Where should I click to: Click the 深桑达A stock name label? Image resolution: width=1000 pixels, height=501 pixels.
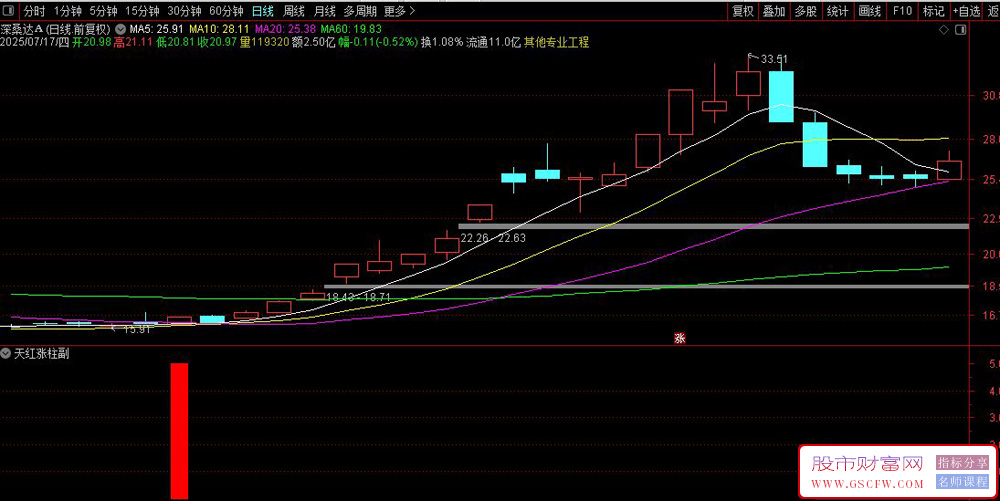point(22,29)
